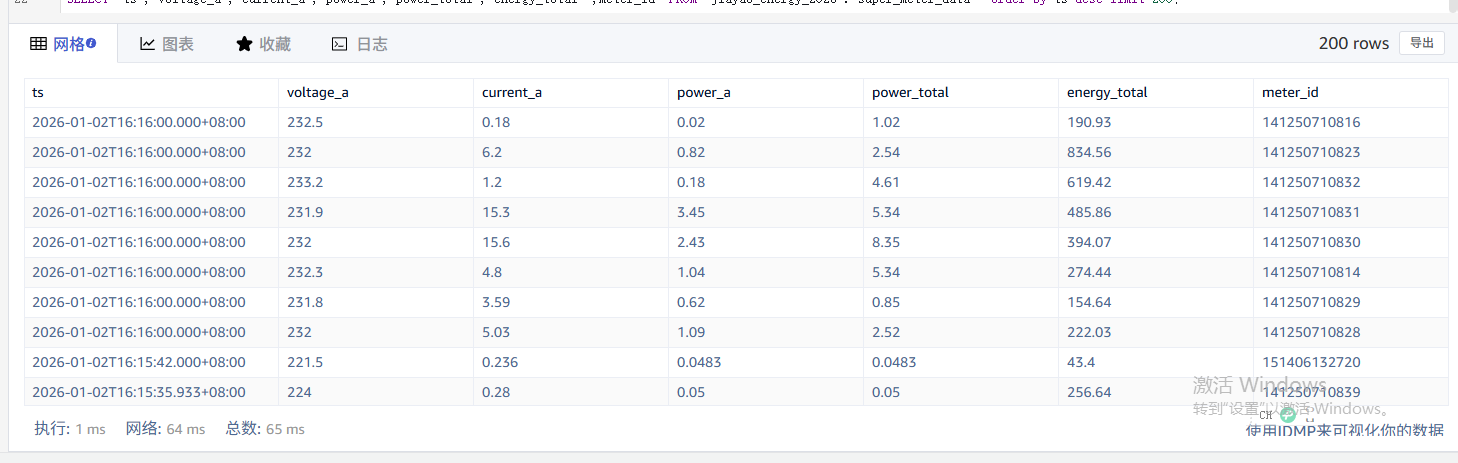Click the power_total column header
The height and width of the screenshot is (463, 1458).
point(910,92)
